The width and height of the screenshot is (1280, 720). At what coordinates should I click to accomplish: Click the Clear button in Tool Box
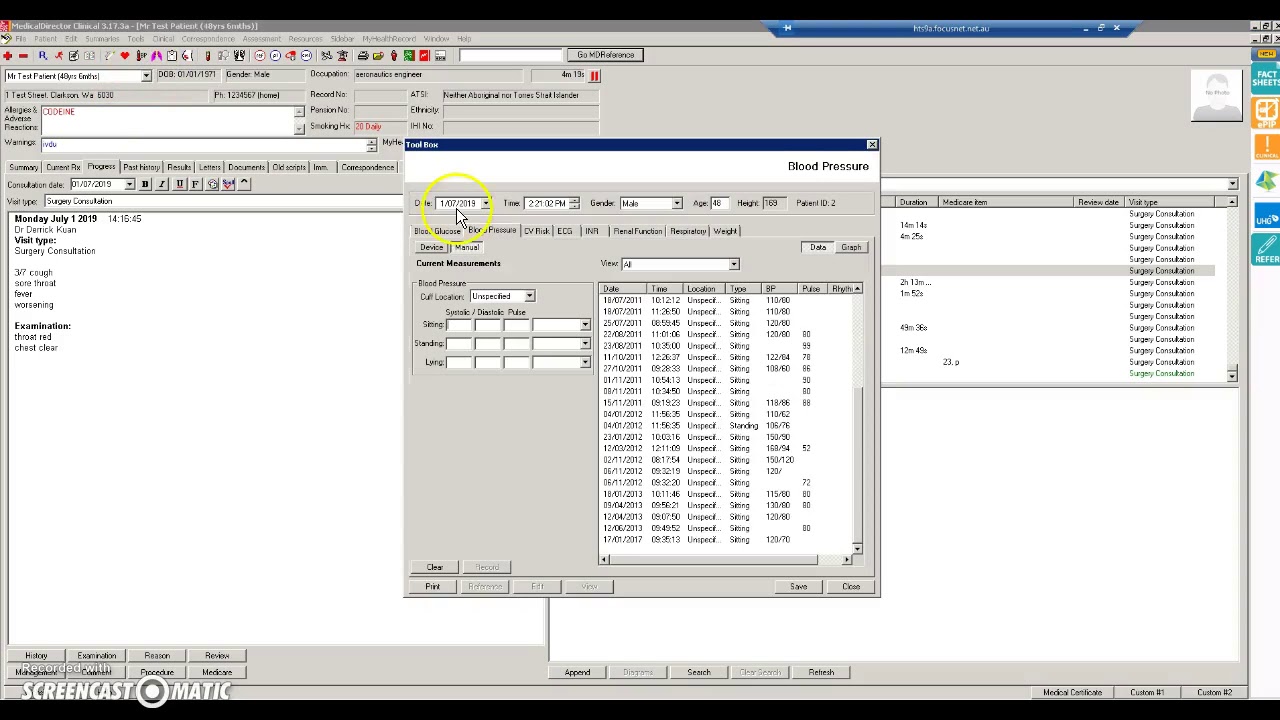point(435,567)
